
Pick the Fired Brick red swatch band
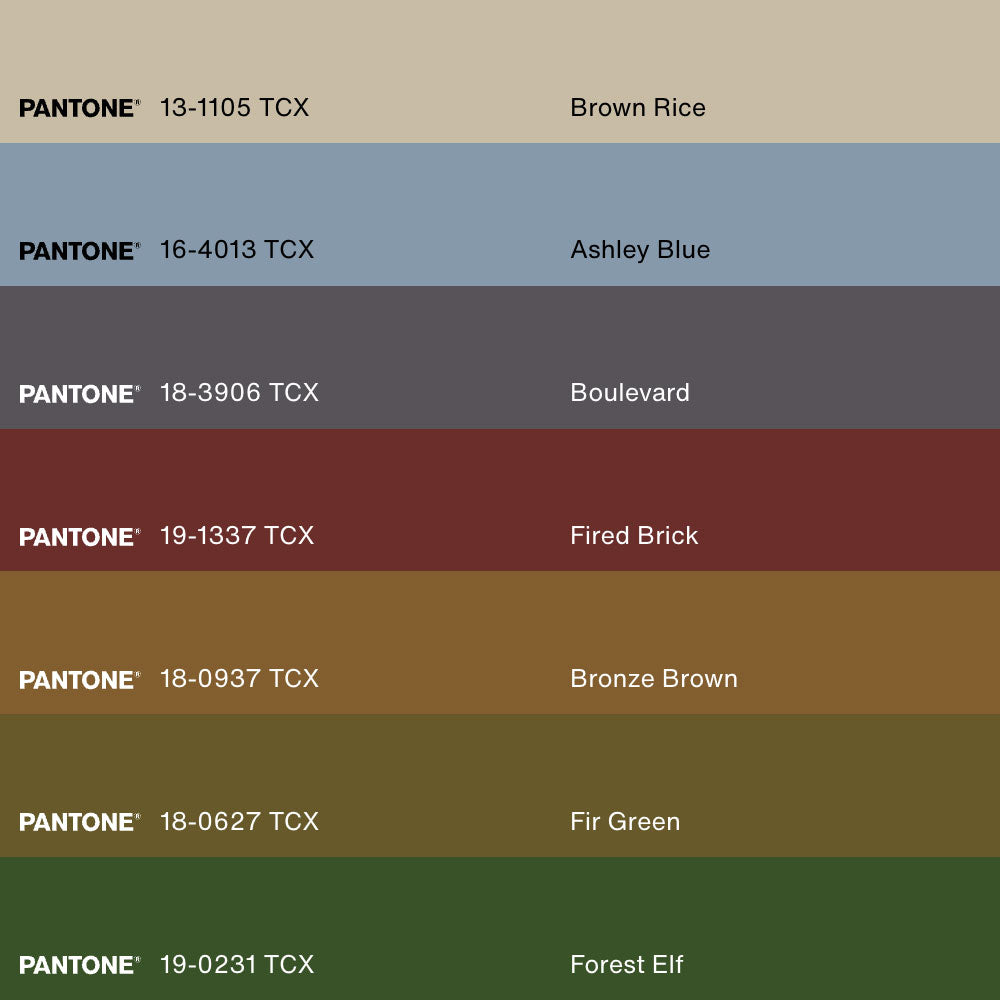(500, 475)
